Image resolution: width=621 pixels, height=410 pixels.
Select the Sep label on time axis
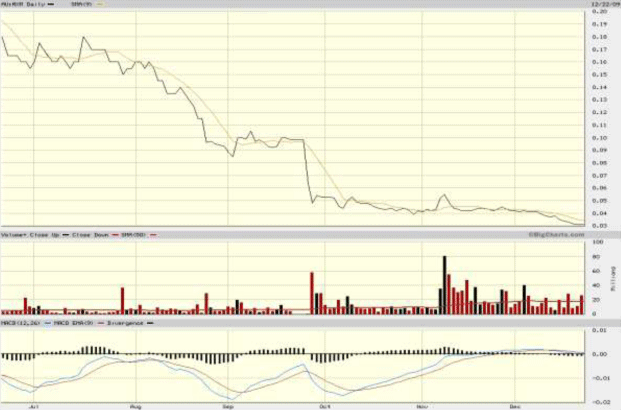[x=228, y=407]
